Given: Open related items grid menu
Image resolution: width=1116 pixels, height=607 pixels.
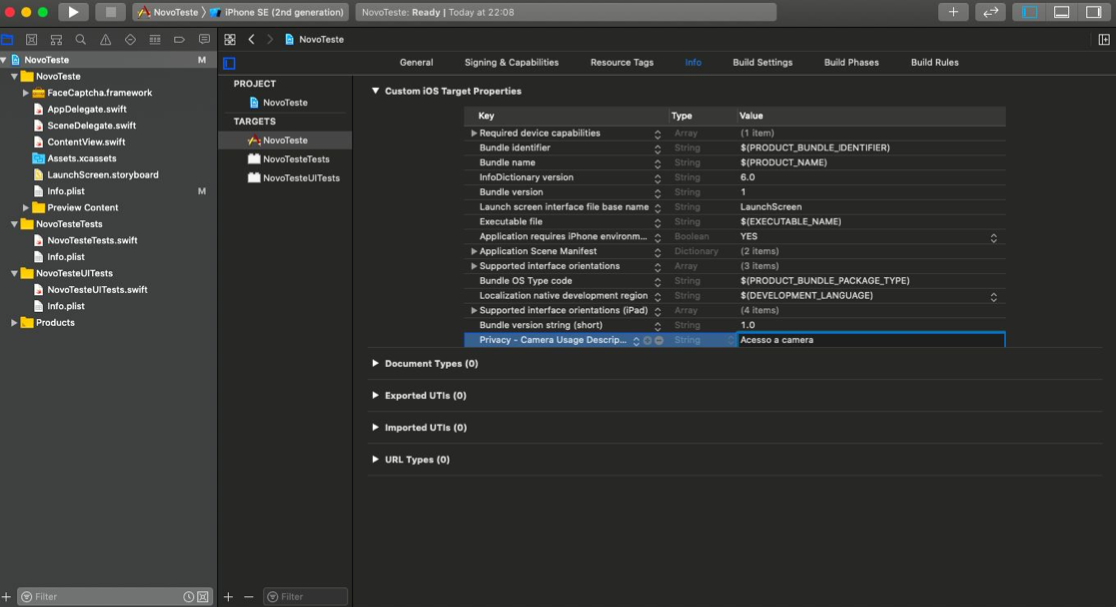Looking at the screenshot, I should click(230, 40).
